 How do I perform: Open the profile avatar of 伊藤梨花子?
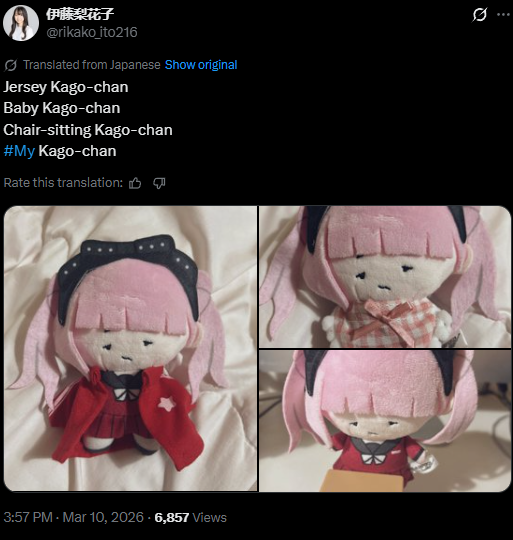click(x=21, y=23)
